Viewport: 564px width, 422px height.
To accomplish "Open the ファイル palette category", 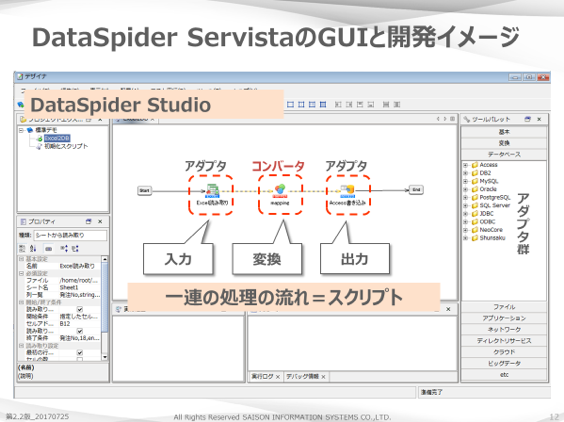I will point(504,307).
